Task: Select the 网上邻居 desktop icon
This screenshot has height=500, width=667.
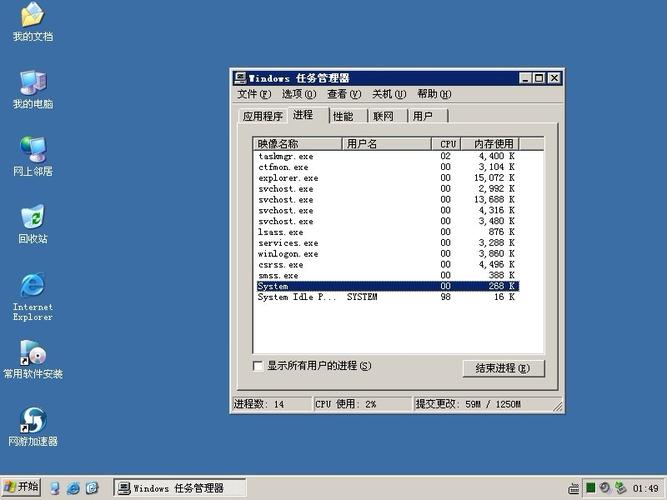Action: point(33,157)
